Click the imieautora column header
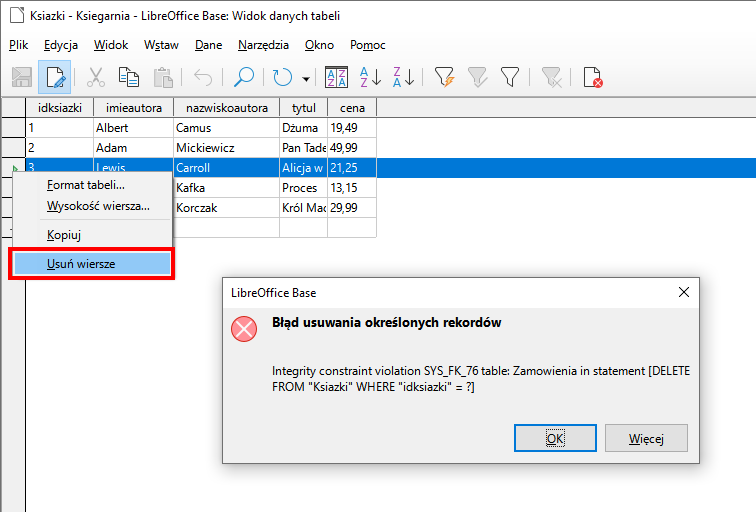The width and height of the screenshot is (756, 512). click(134, 108)
